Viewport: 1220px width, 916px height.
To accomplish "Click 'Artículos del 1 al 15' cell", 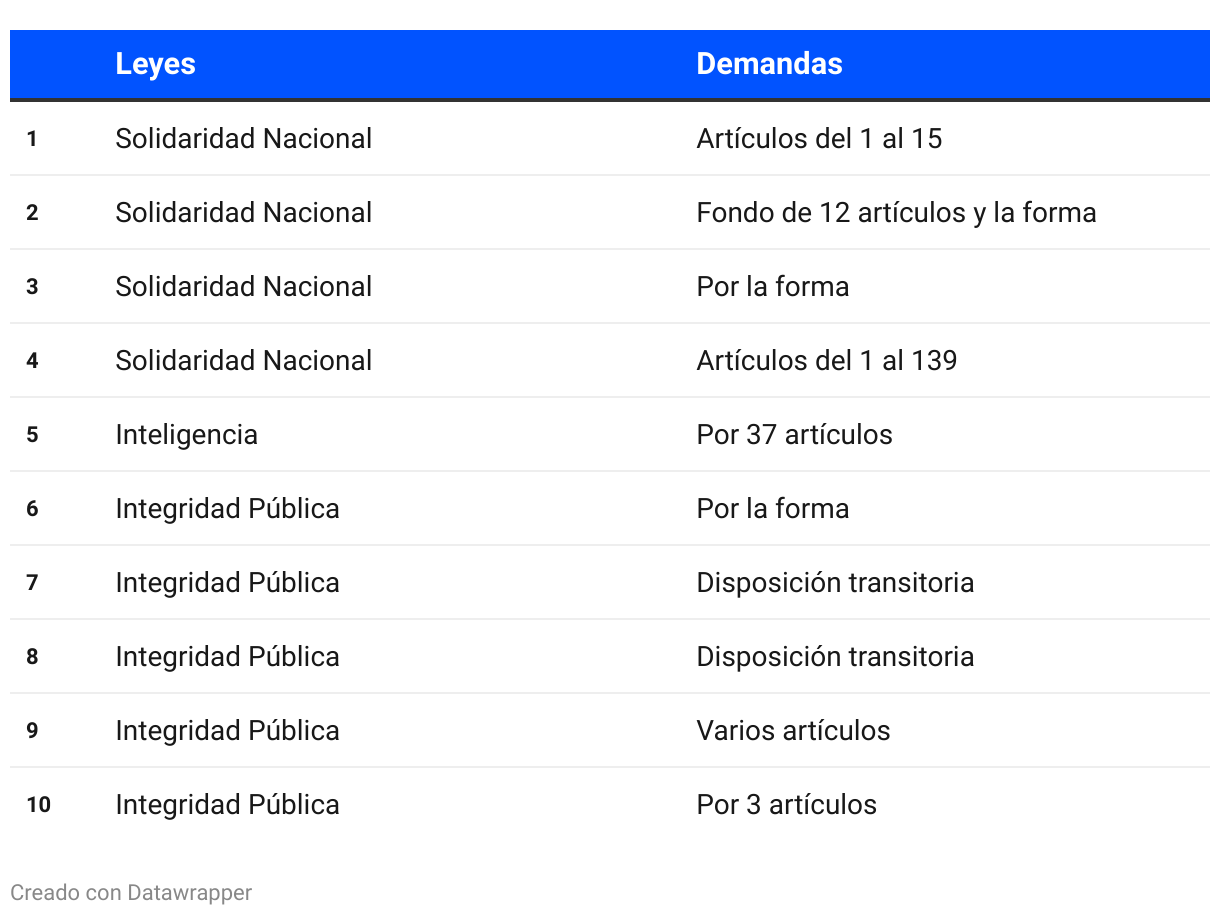I will tap(819, 138).
